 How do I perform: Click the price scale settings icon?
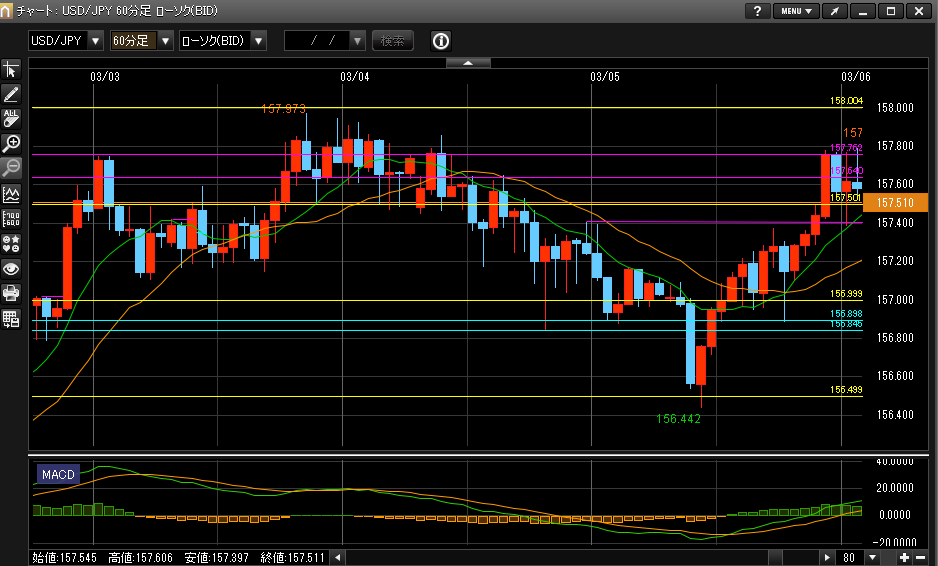11,218
